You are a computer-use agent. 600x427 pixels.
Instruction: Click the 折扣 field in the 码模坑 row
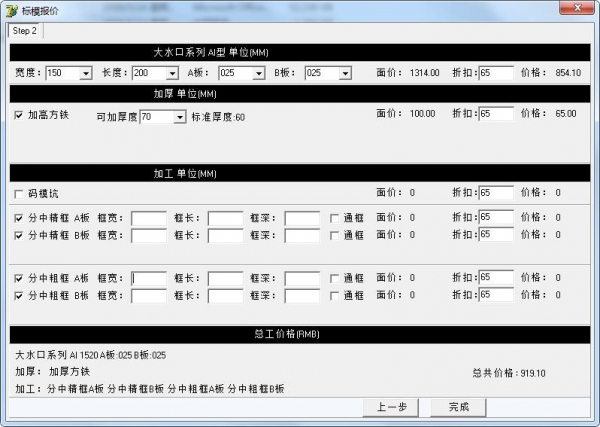pyautogui.click(x=496, y=192)
